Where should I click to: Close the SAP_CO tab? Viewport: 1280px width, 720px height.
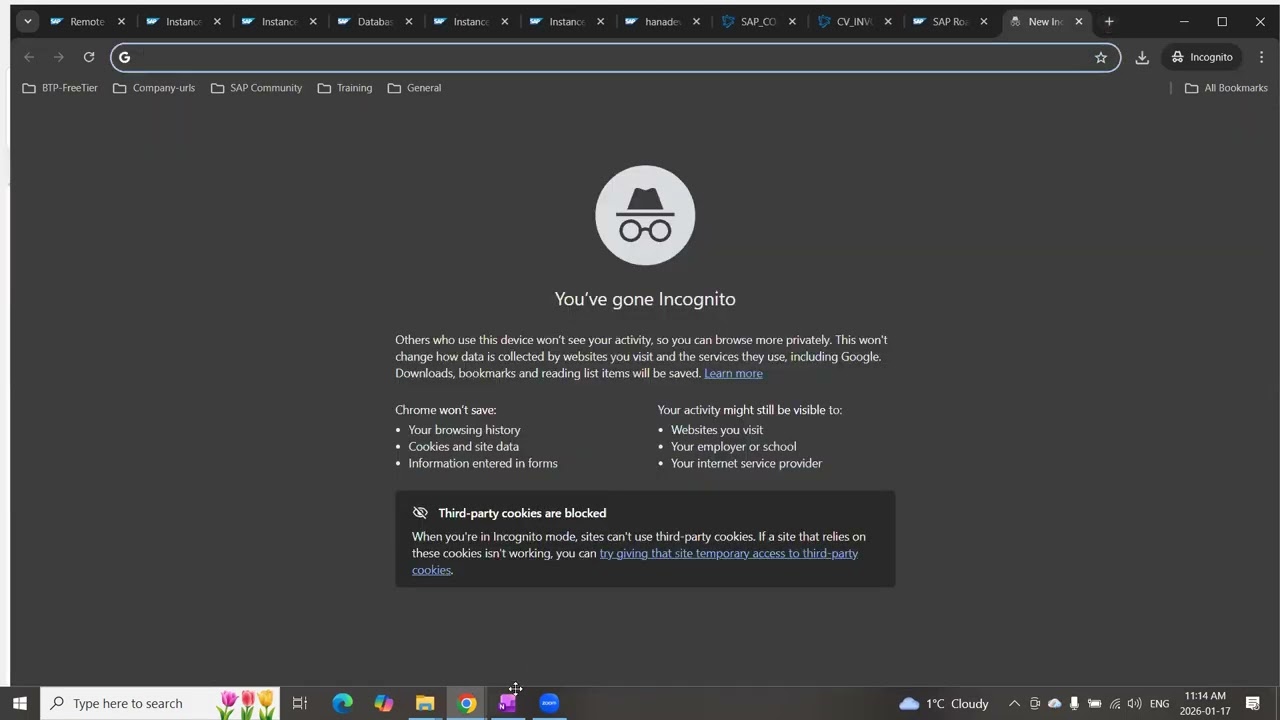[x=792, y=21]
